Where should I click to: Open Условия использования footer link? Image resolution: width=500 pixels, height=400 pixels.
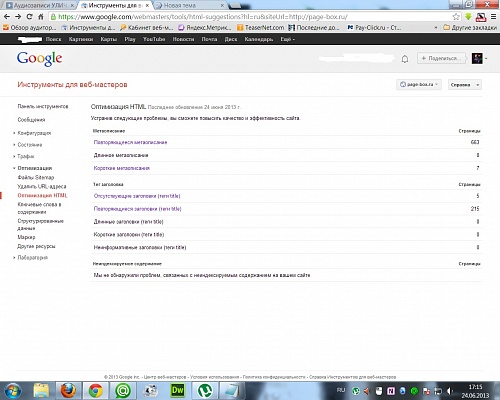[215, 377]
